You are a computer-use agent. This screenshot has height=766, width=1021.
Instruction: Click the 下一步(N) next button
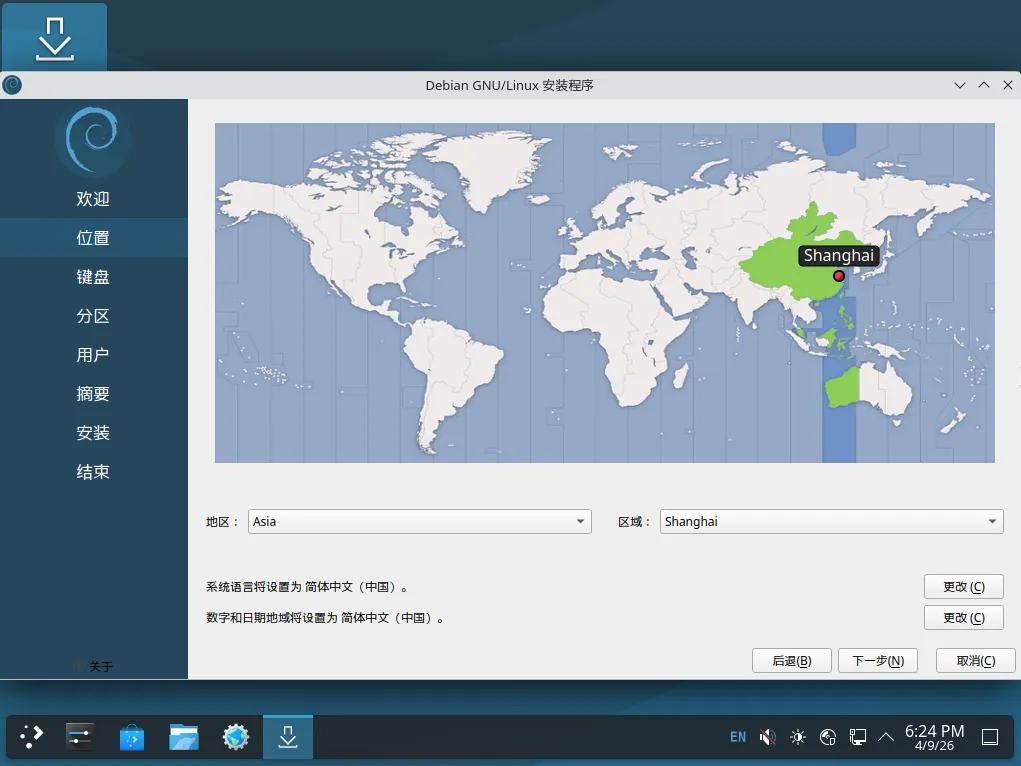click(878, 661)
